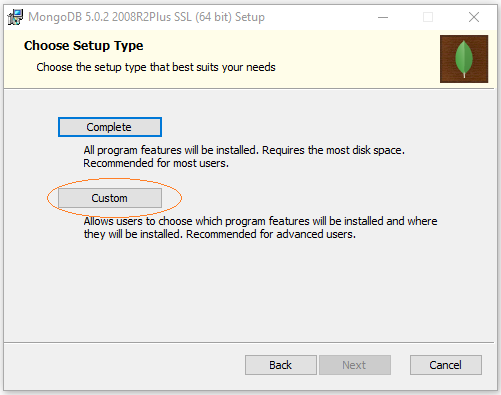Click the empty gray area below the Custom description

[x=249, y=290]
